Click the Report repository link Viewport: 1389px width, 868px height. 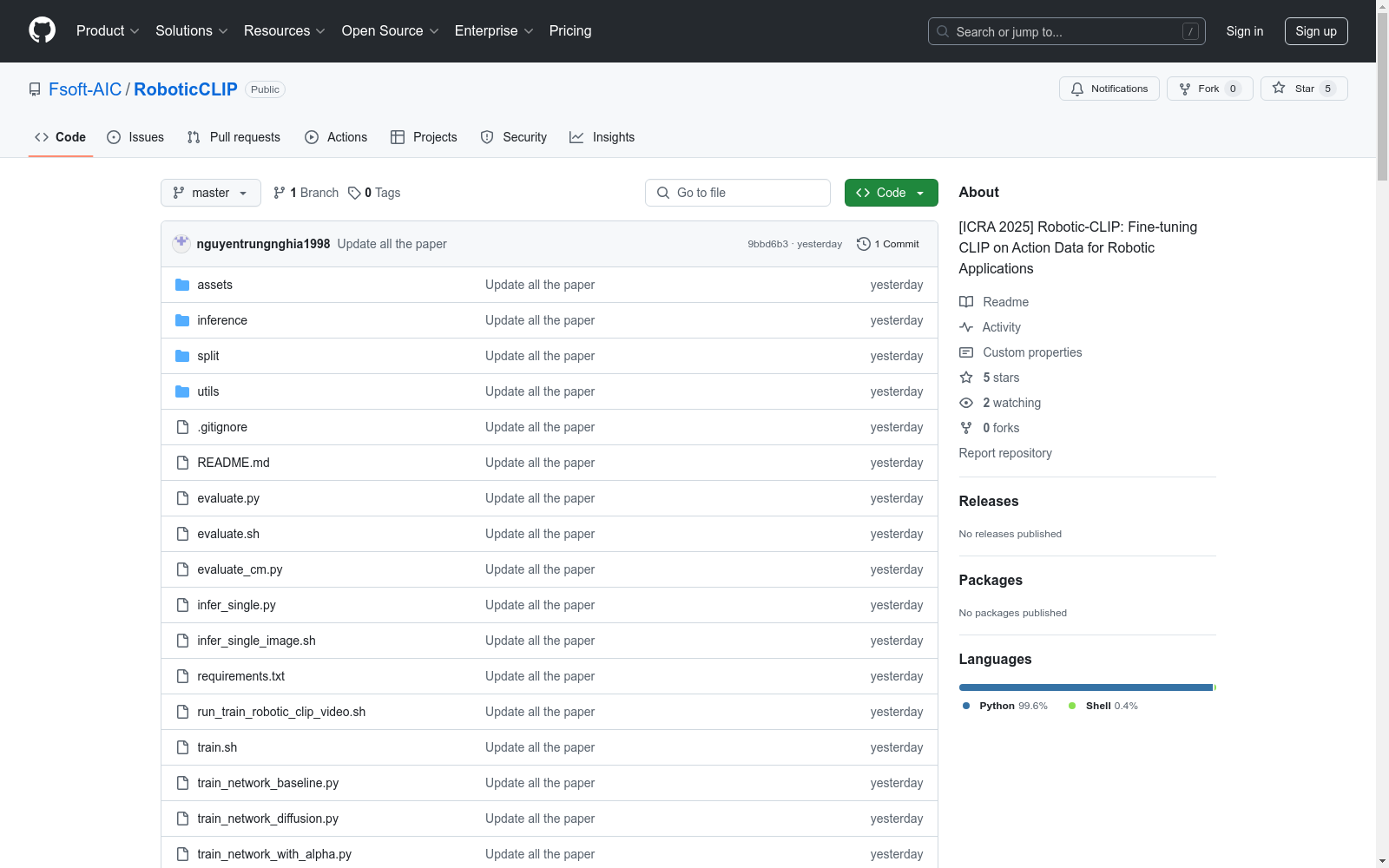(x=1005, y=453)
